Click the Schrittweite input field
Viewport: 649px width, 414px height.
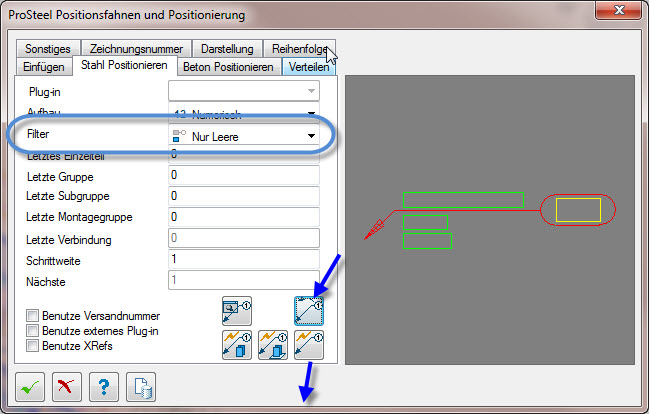coord(244,259)
